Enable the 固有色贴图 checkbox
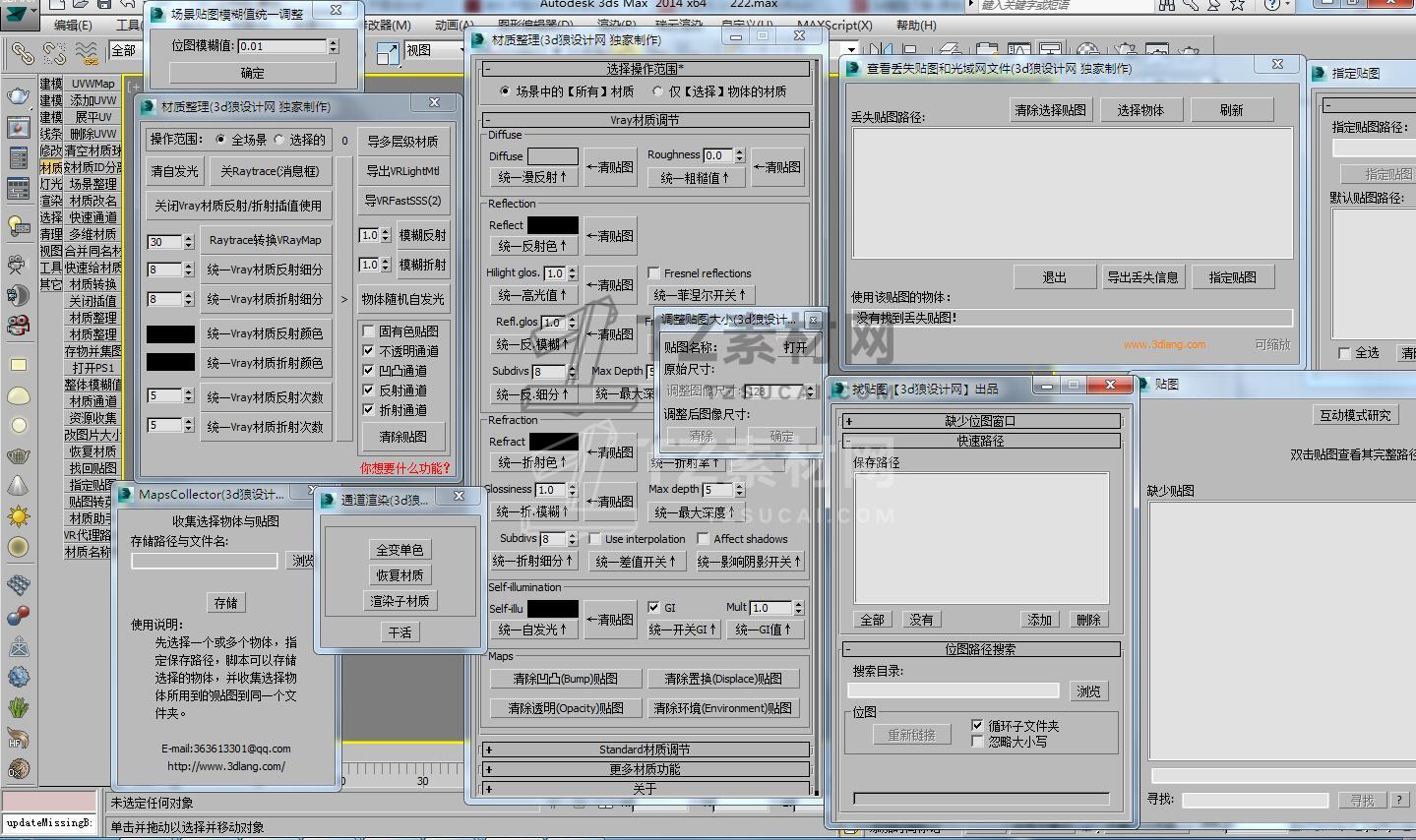The image size is (1416, 840). (x=368, y=331)
